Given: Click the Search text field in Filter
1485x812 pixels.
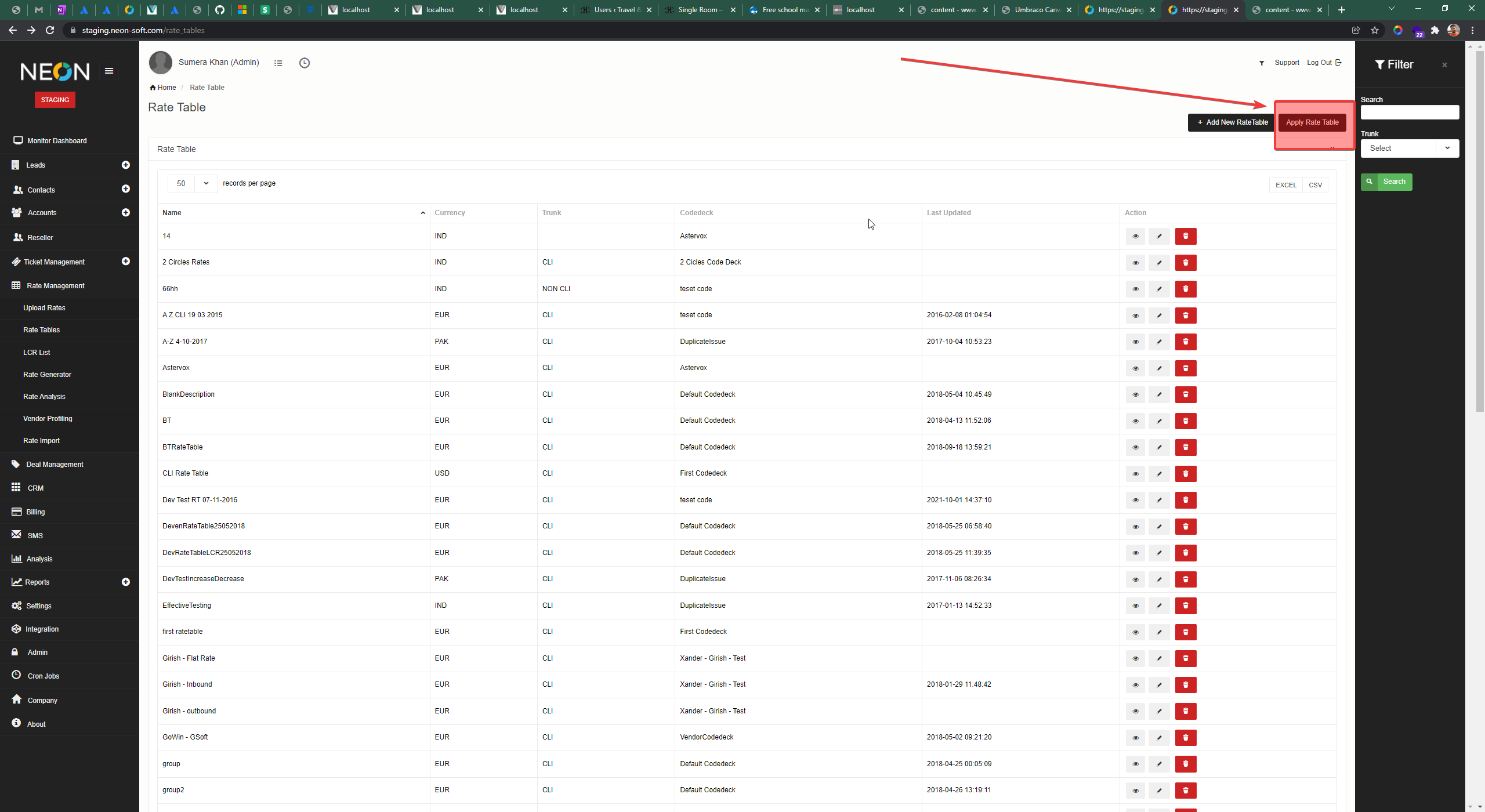Looking at the screenshot, I should (1409, 113).
